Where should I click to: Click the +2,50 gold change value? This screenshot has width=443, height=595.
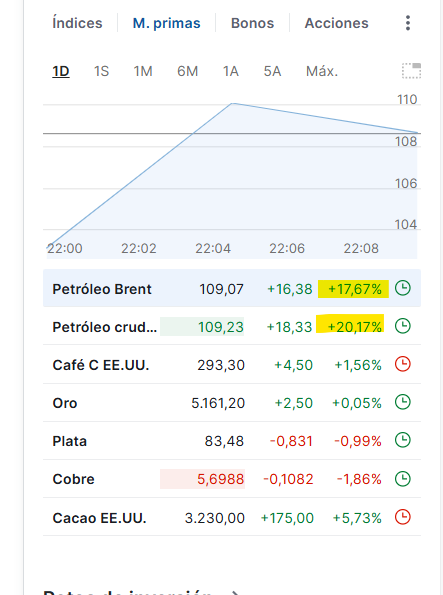[293, 403]
